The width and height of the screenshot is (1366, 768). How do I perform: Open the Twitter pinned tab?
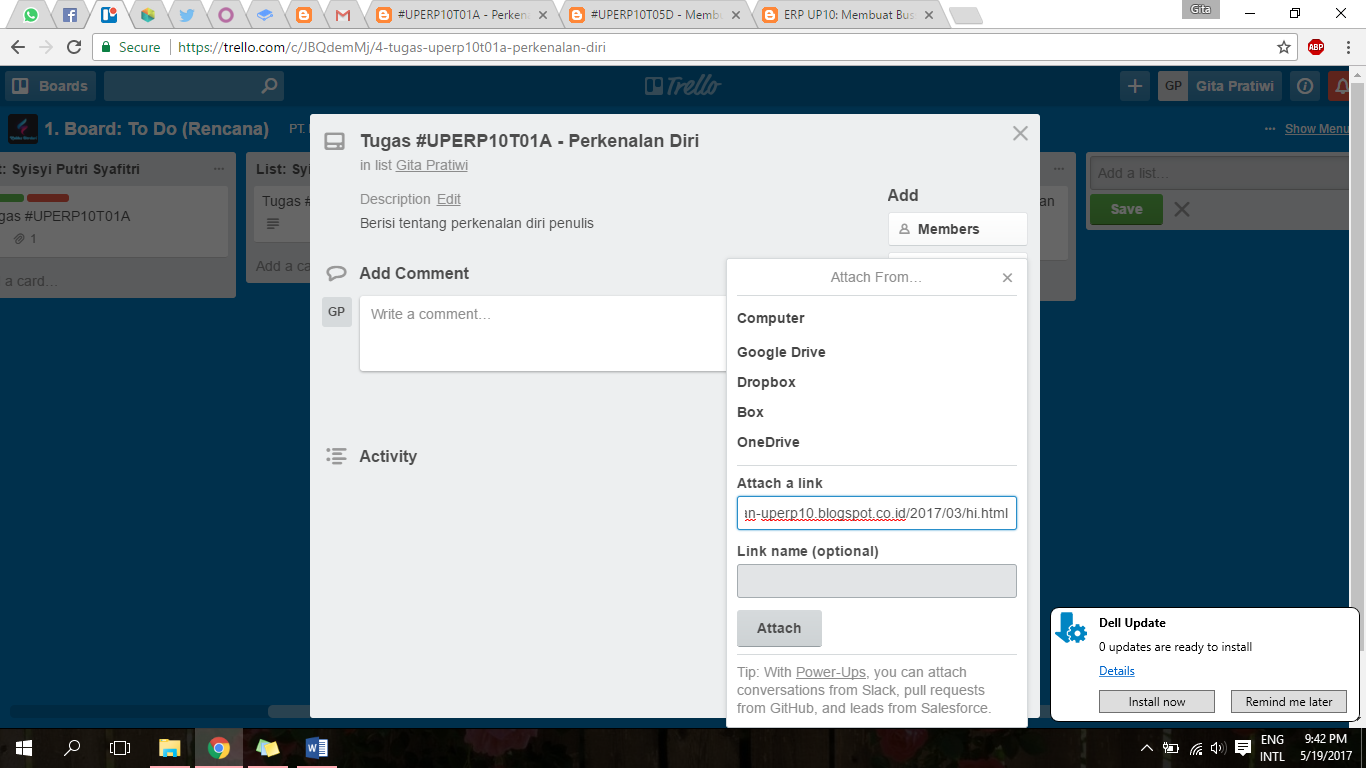187,15
